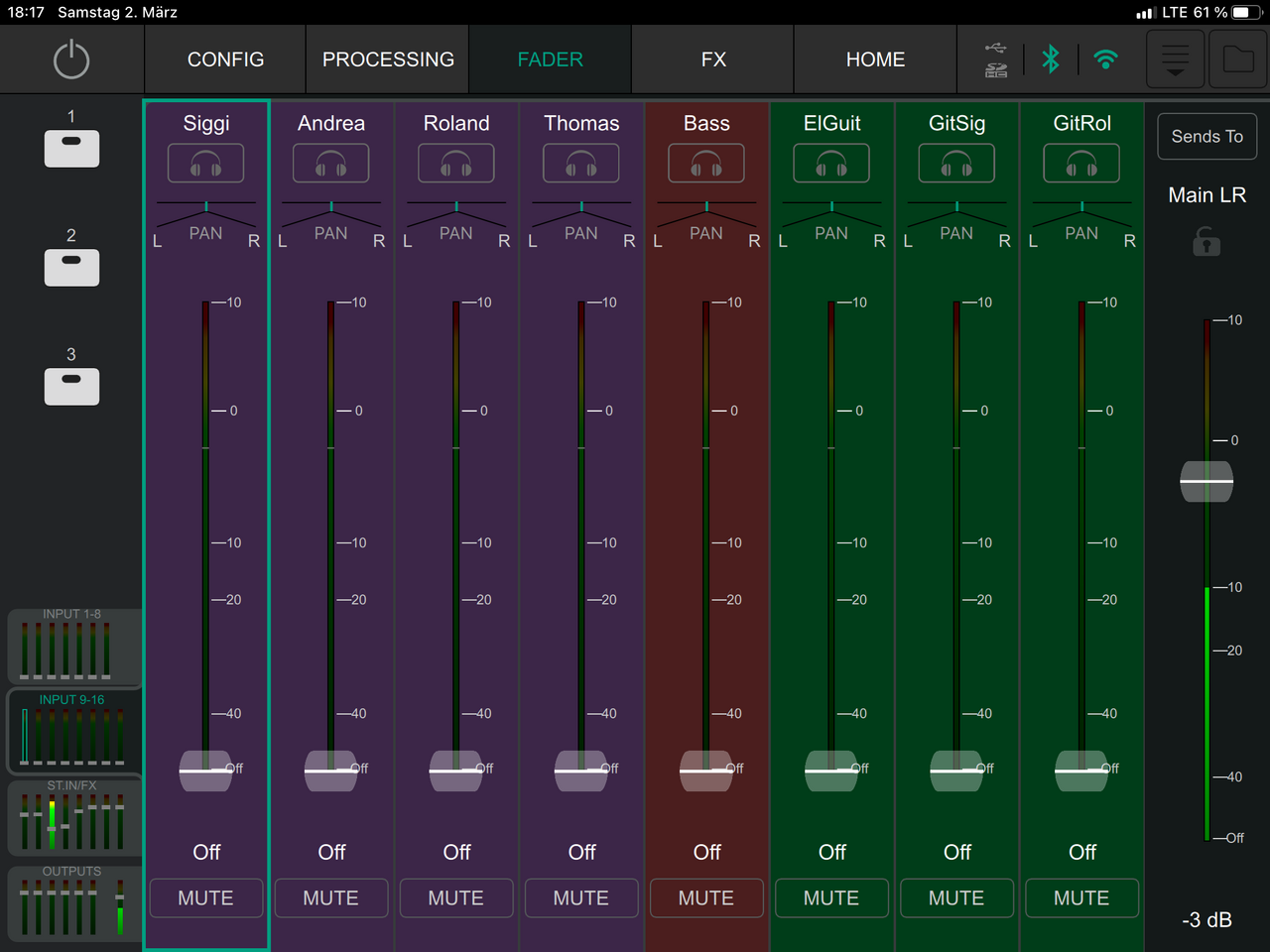The height and width of the screenshot is (952, 1270).
Task: Tap the Bluetooth icon in the top bar
Action: 1051,59
